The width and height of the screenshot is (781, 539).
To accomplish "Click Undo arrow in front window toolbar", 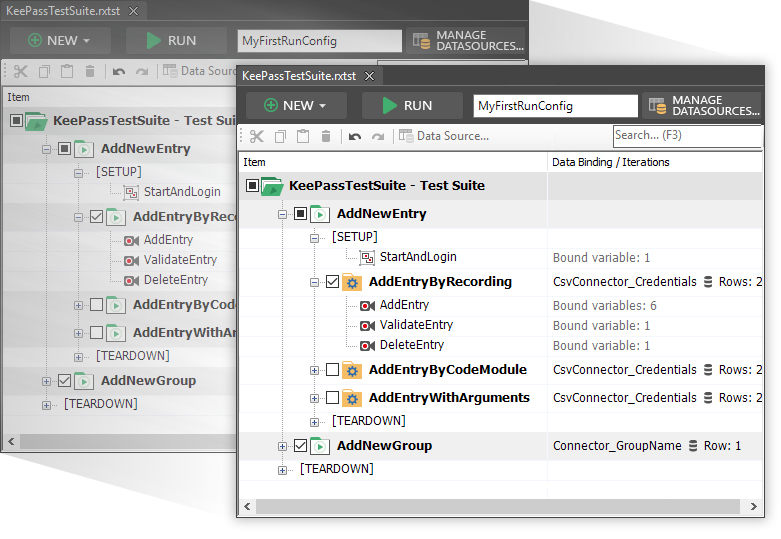I will (355, 136).
